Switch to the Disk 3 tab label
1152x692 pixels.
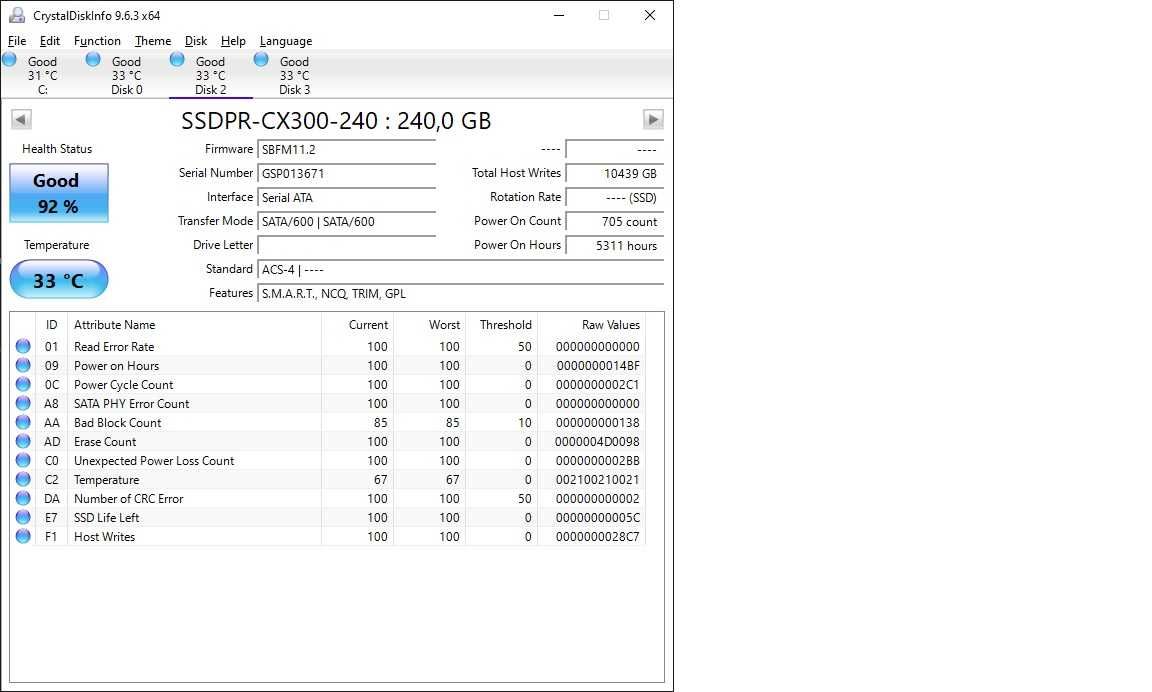[295, 90]
